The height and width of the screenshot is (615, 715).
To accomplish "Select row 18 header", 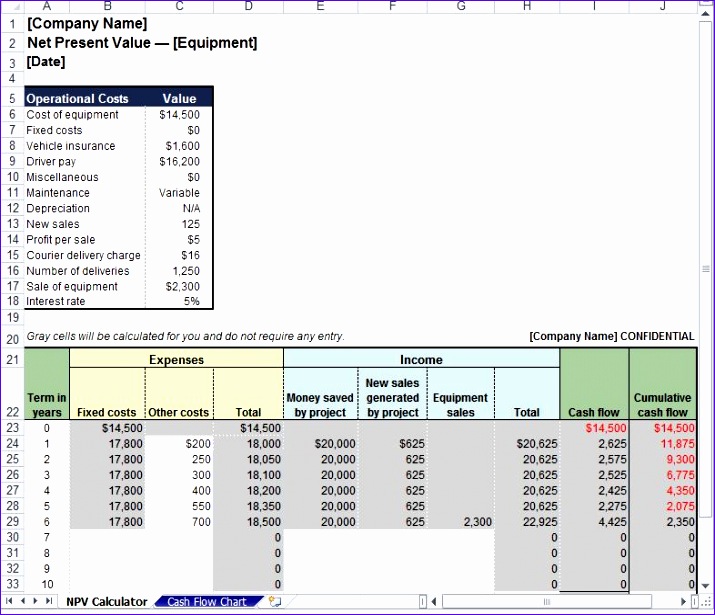I will point(12,301).
